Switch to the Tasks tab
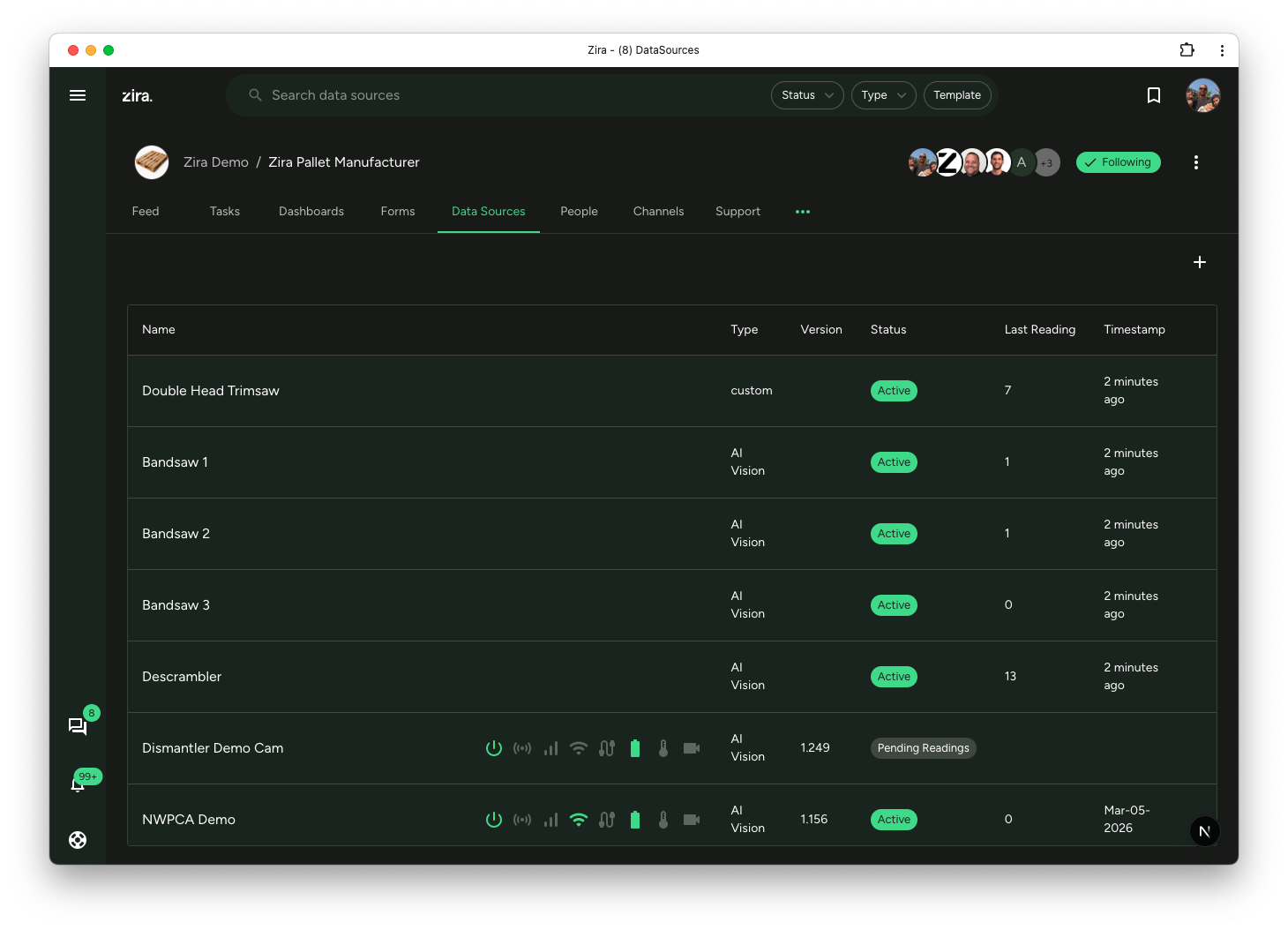Viewport: 1288px width, 930px height. coord(225,212)
